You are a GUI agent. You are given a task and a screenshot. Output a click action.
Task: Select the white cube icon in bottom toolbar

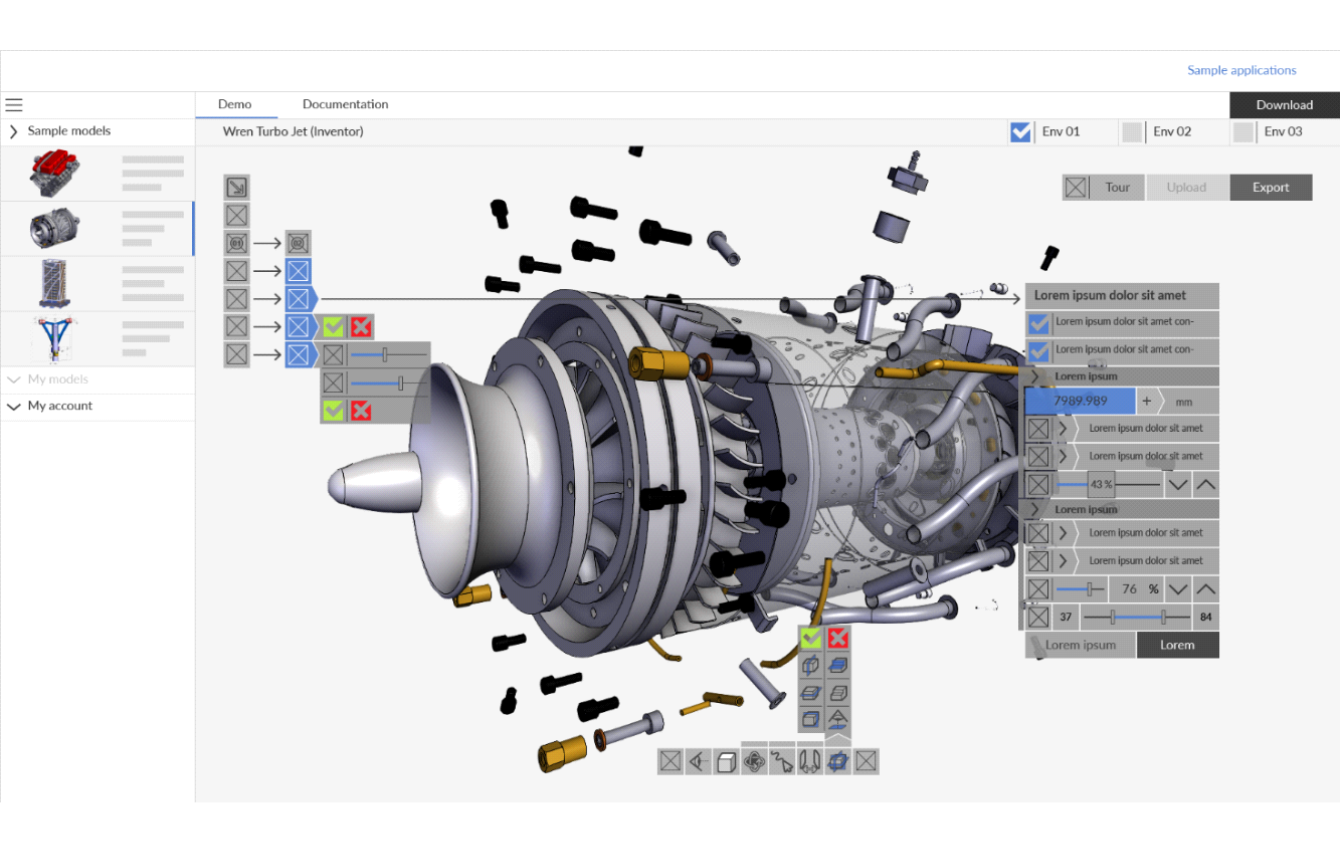727,762
